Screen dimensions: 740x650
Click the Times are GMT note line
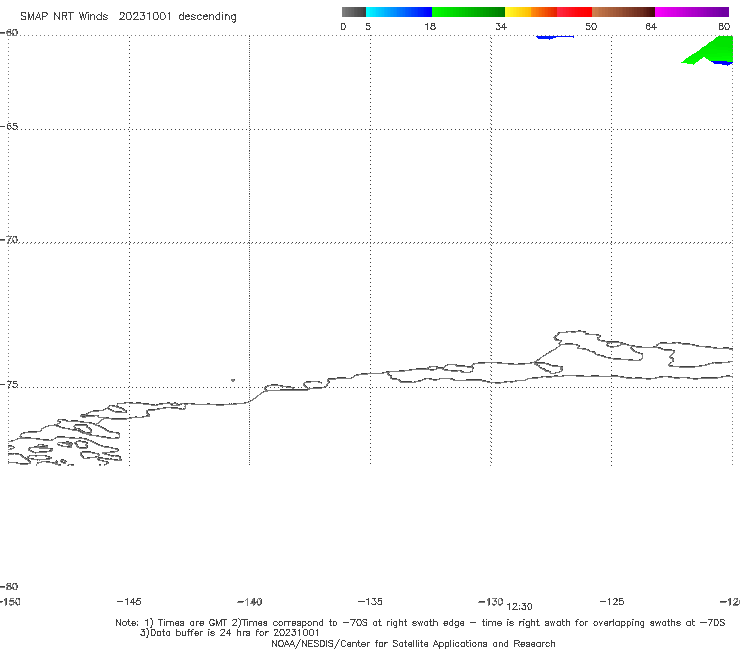pos(420,623)
